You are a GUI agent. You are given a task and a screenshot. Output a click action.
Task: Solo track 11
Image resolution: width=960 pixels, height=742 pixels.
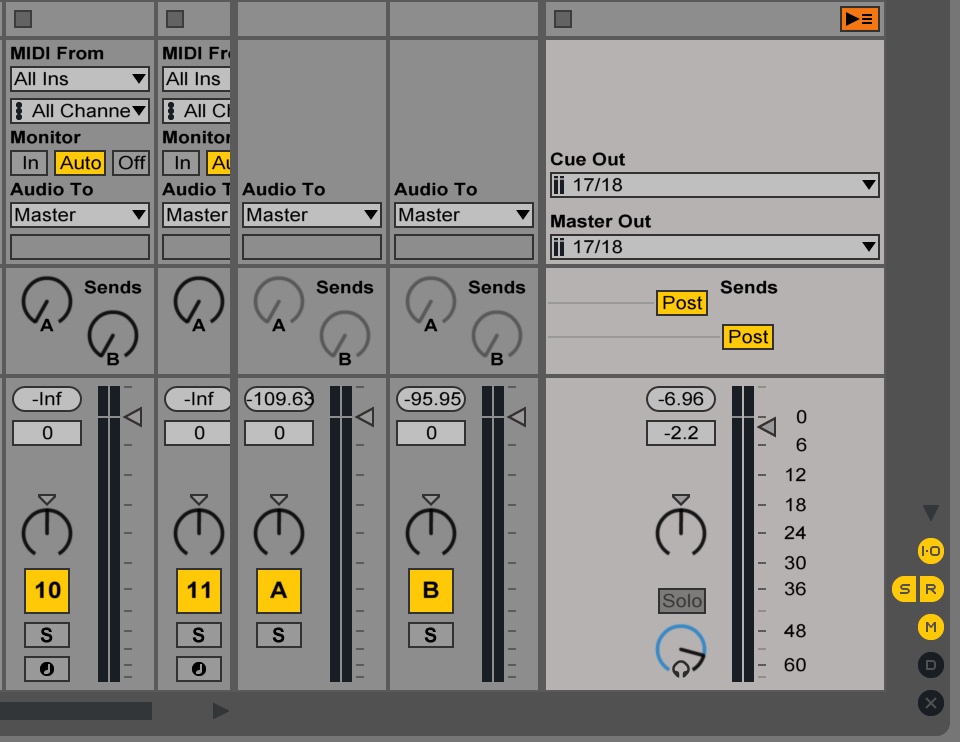pyautogui.click(x=198, y=634)
